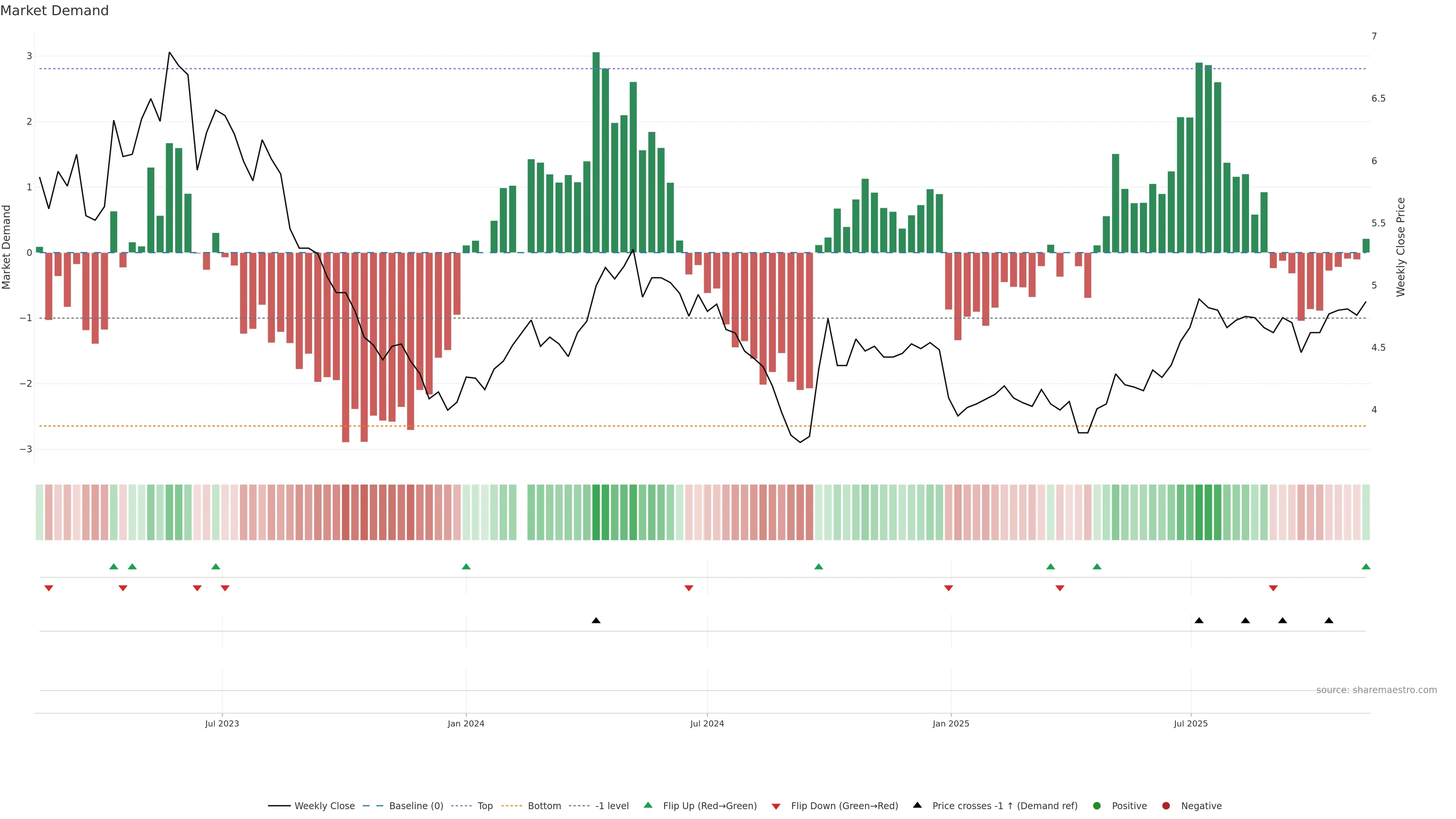Click the Positive green circle legend icon
The image size is (1456, 819).
[x=1097, y=805]
